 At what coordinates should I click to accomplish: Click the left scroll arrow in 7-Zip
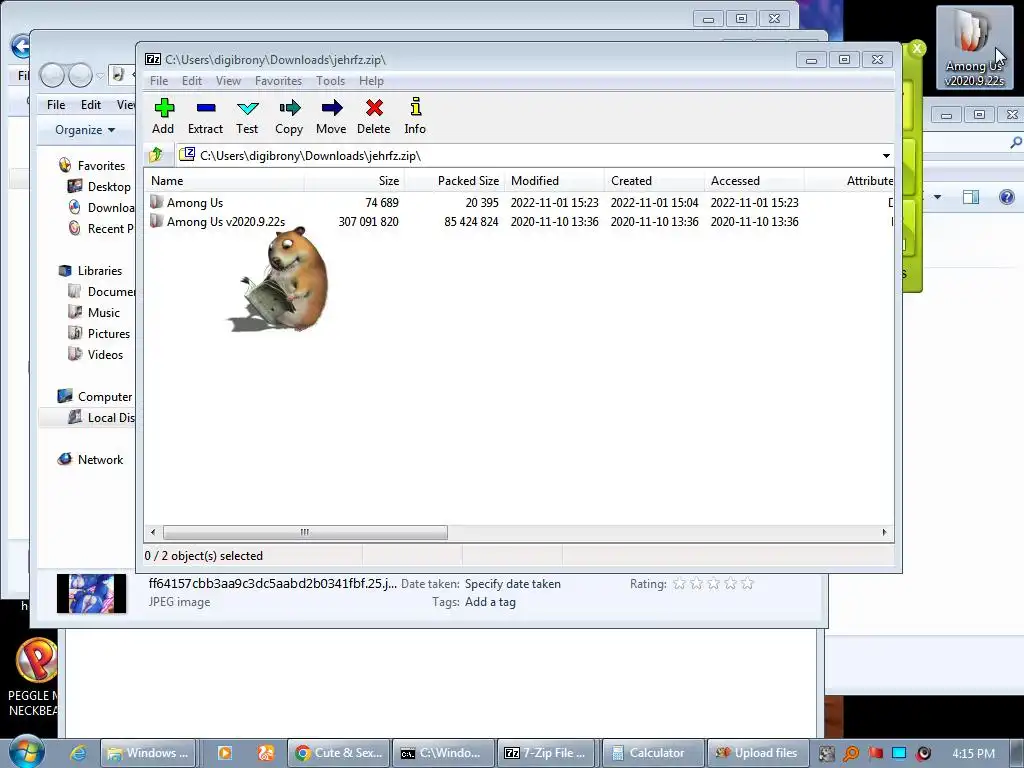click(153, 532)
